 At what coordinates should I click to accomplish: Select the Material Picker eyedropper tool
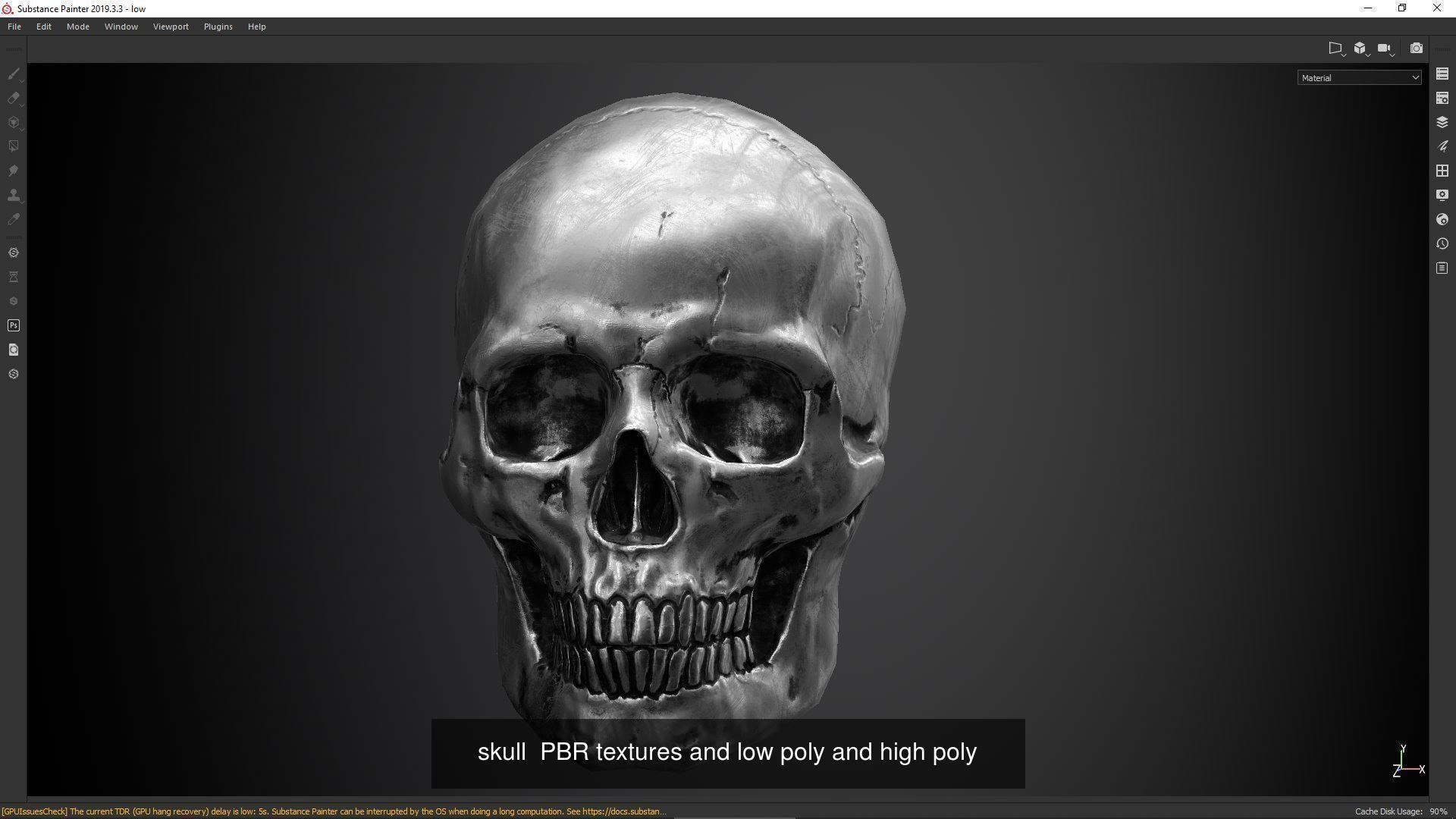[x=13, y=219]
